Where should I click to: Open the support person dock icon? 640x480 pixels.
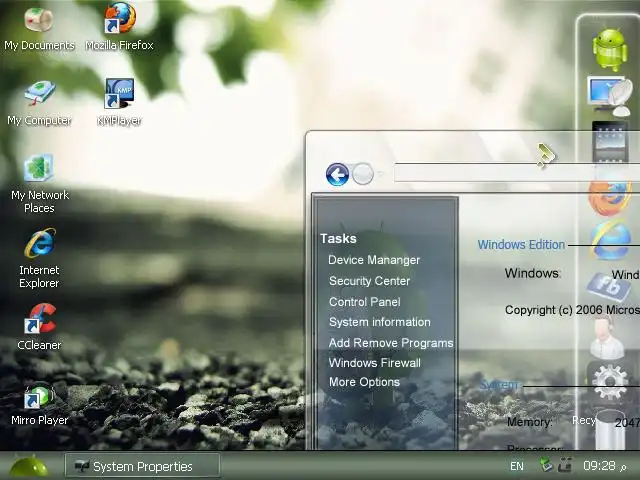607,337
